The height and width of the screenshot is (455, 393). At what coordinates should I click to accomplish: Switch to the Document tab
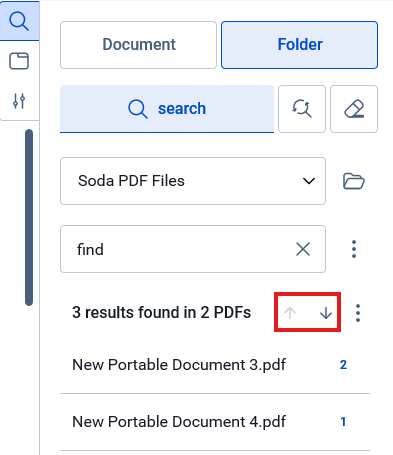point(139,45)
